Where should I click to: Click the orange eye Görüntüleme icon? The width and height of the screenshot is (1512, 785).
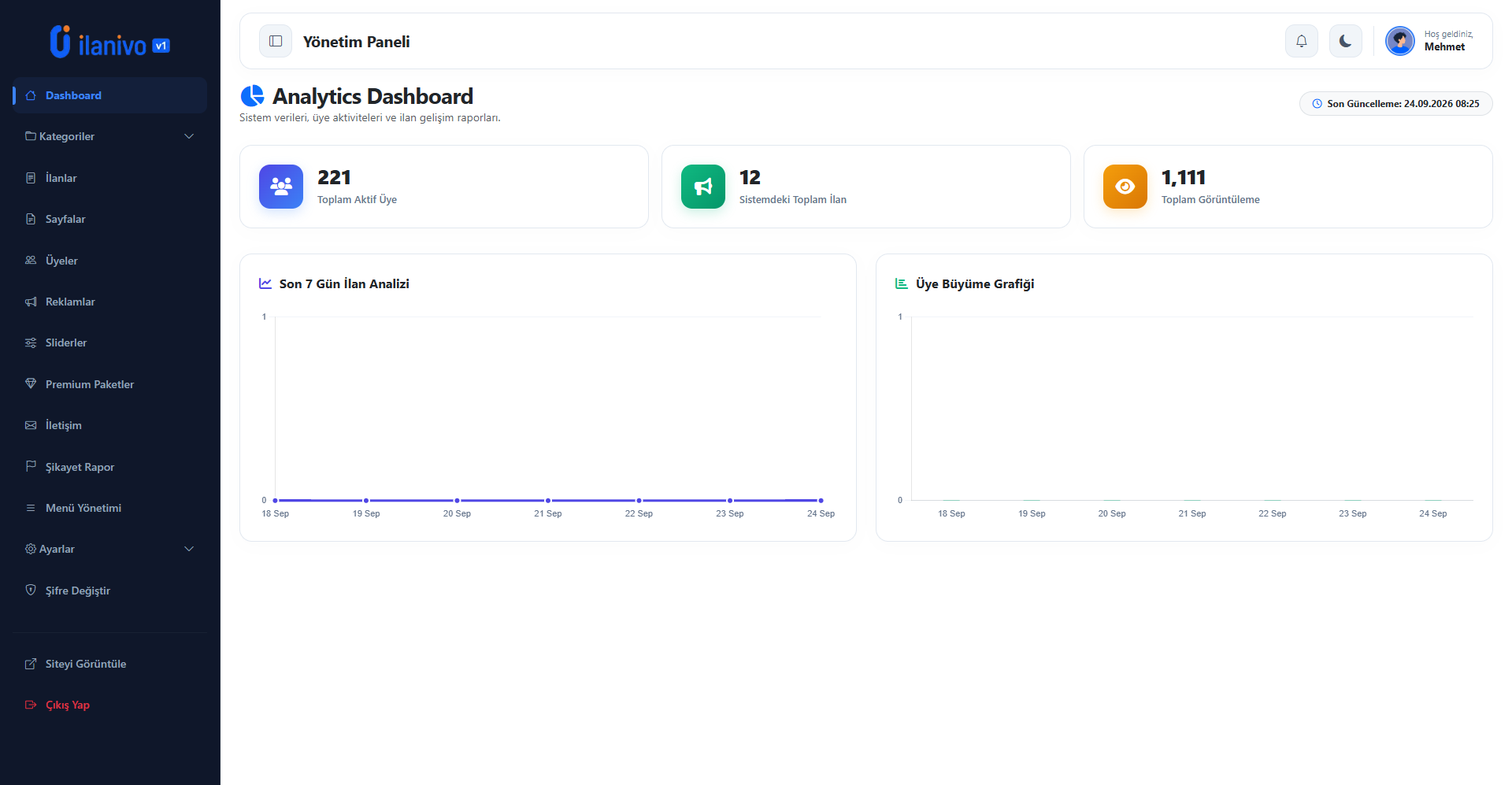click(1125, 187)
